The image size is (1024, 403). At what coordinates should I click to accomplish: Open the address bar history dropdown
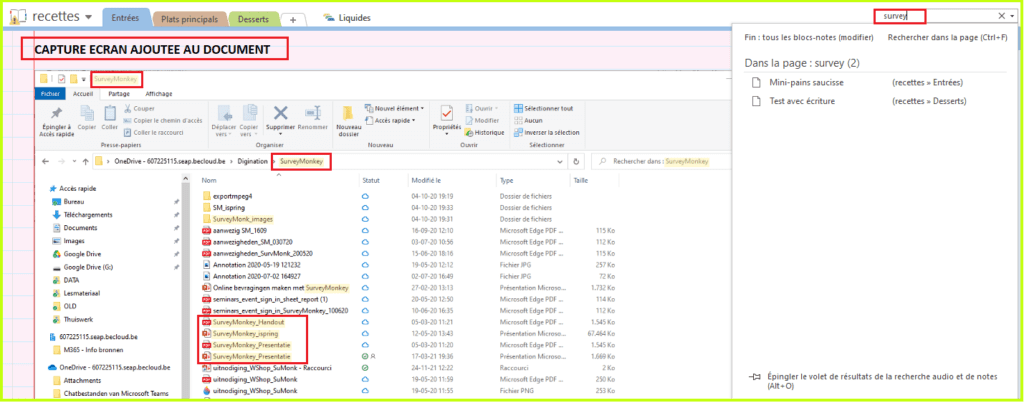pyautogui.click(x=561, y=161)
